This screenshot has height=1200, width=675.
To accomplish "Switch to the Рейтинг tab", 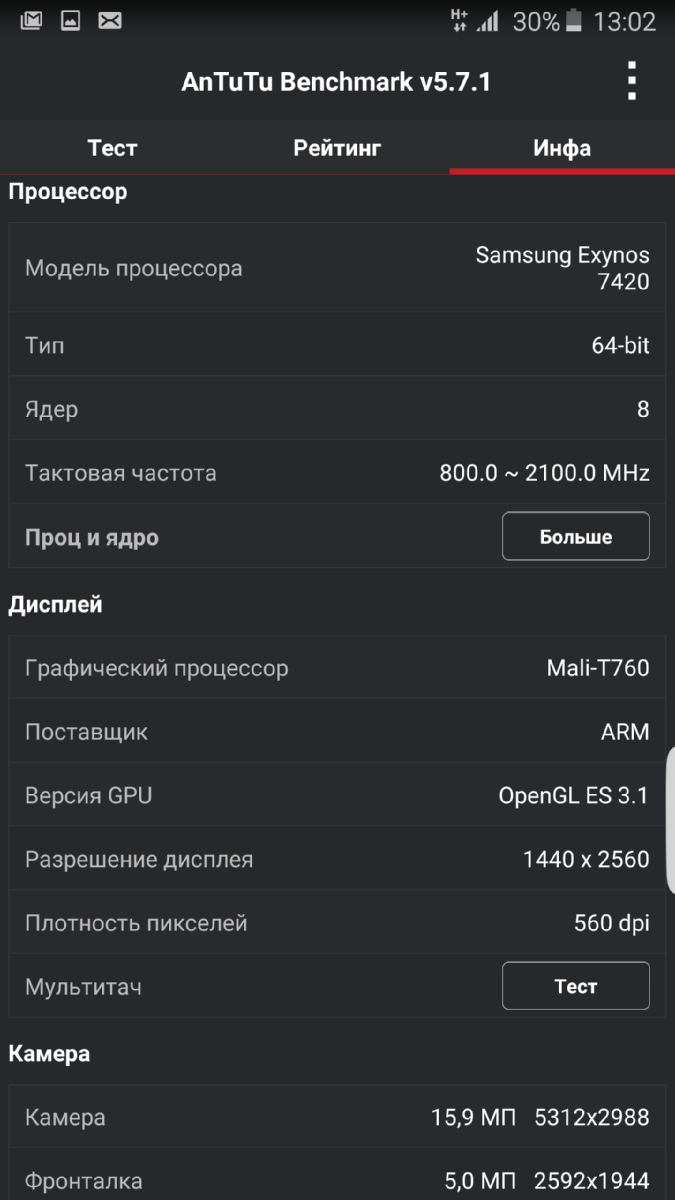I will pos(337,148).
